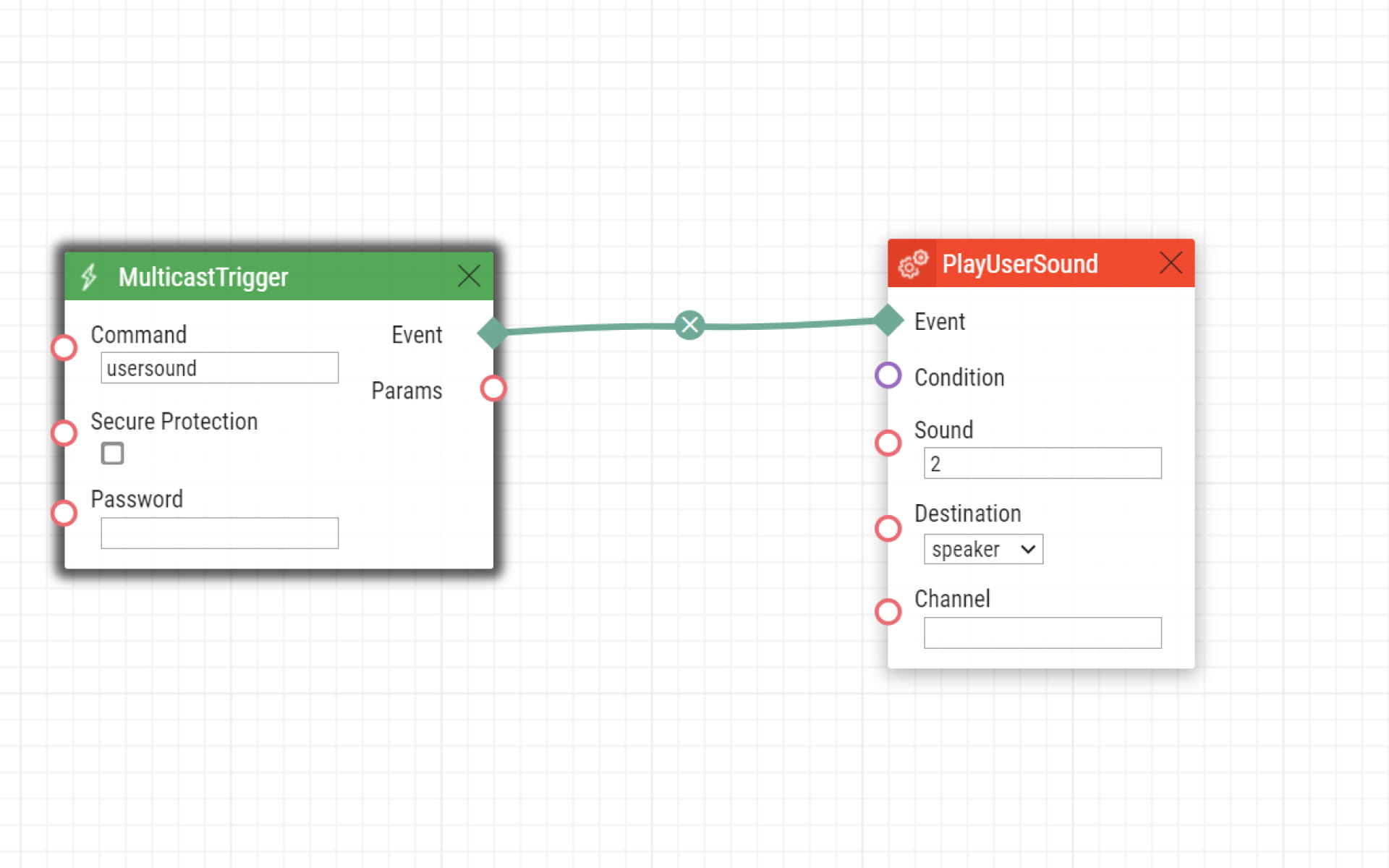Click the MulticastTrigger lightning icon
The height and width of the screenshot is (868, 1389).
89,276
